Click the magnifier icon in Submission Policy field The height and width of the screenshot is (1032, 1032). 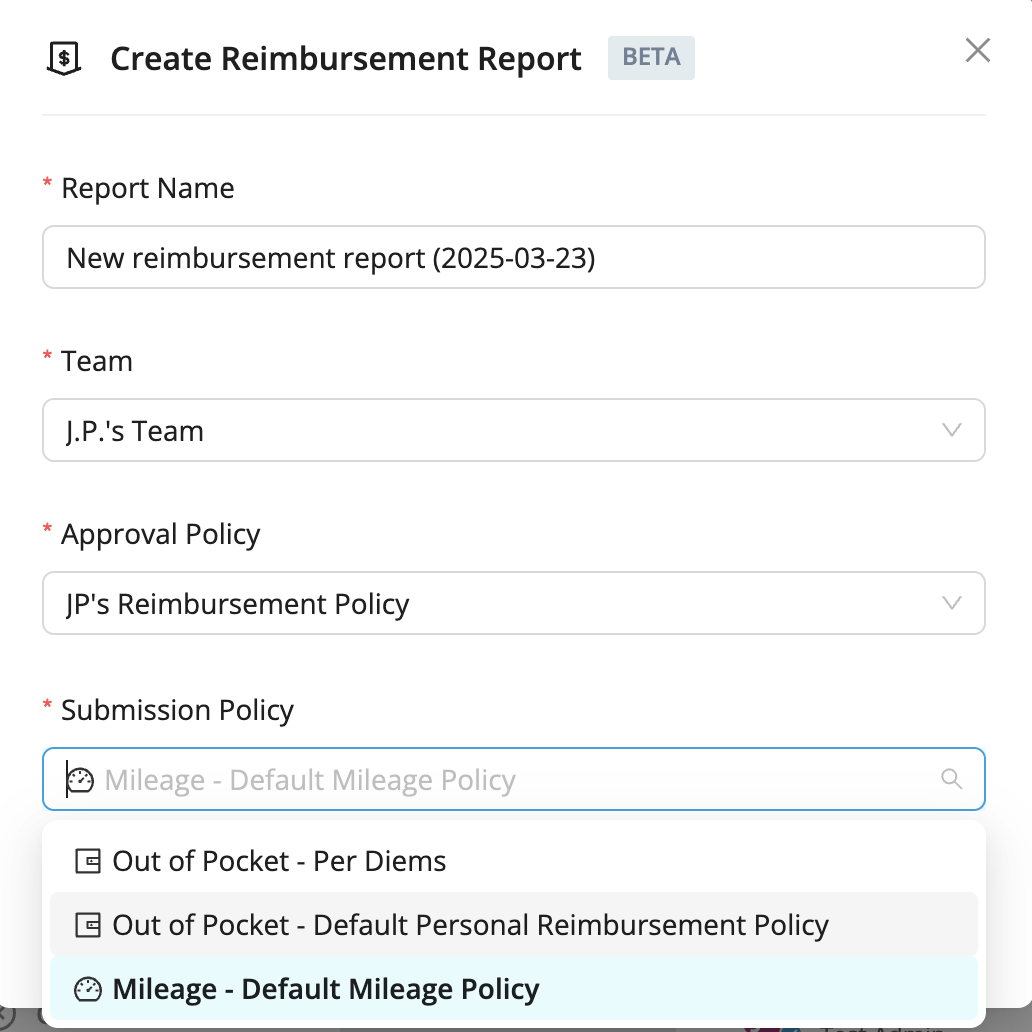point(952,779)
